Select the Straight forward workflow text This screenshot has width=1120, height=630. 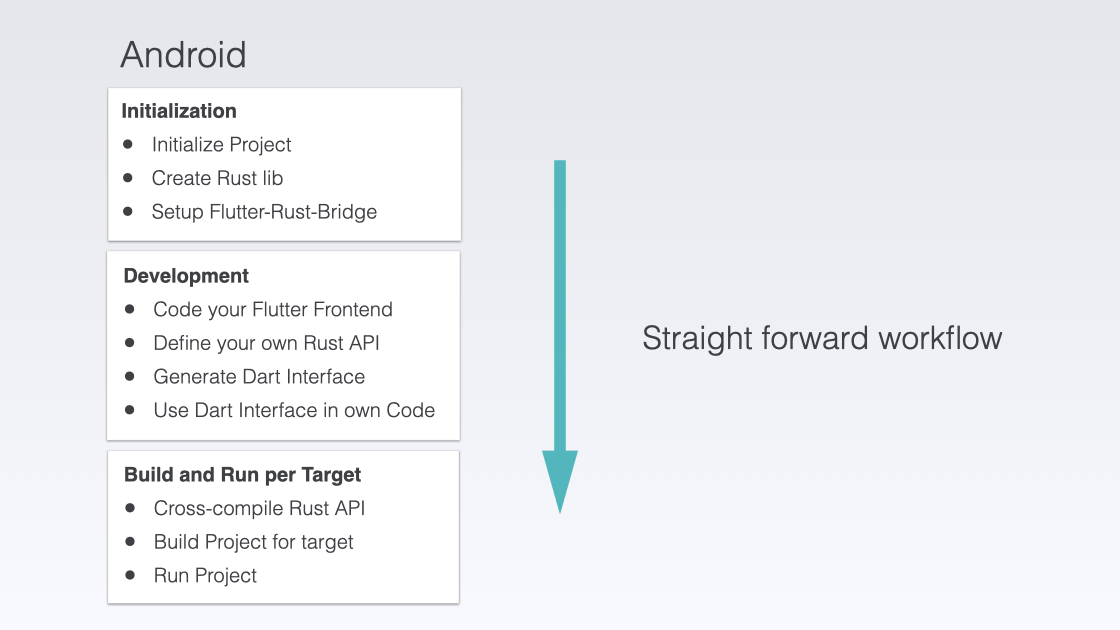[x=822, y=339]
